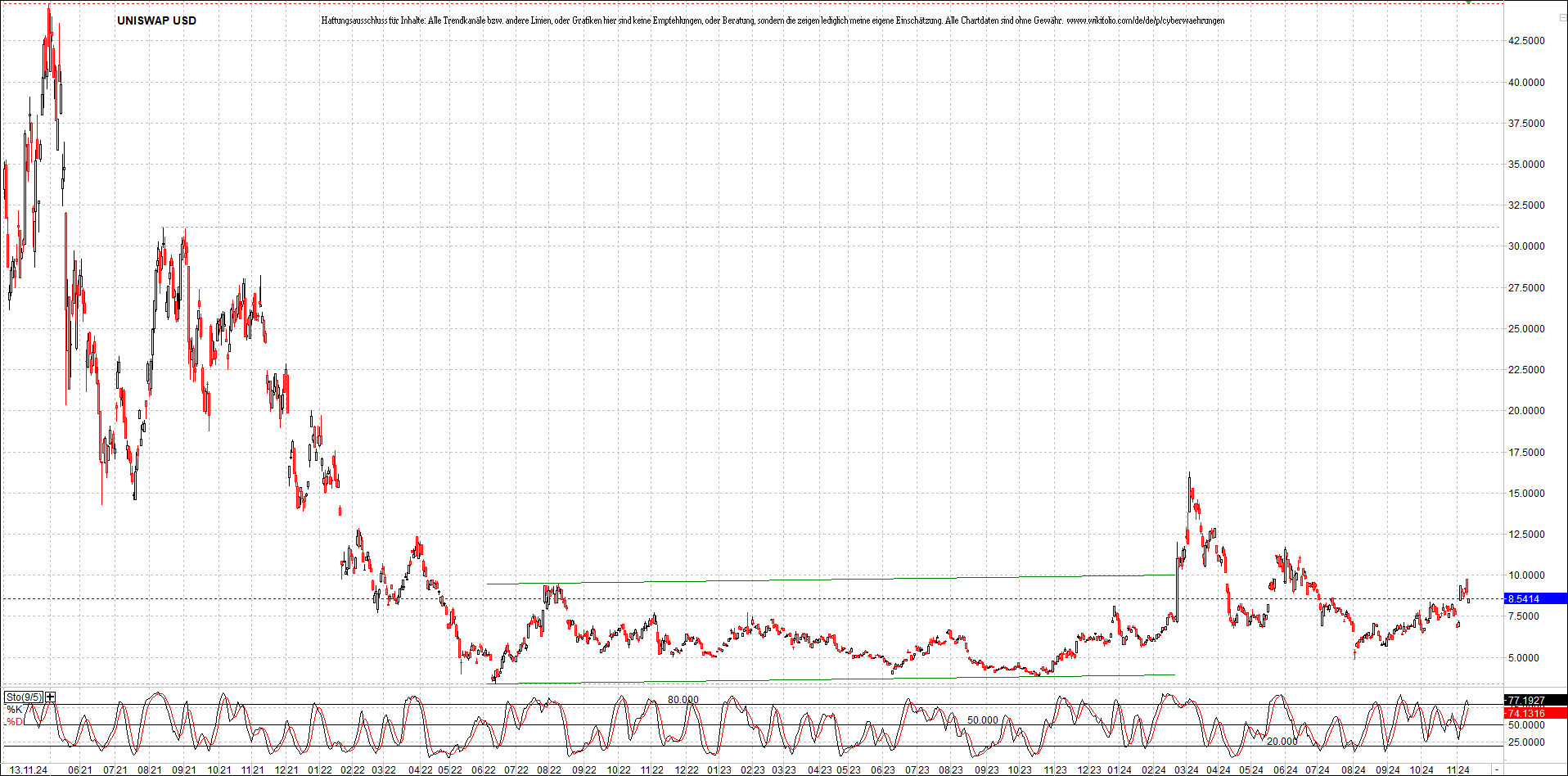Expand the Sto(9/5) indicator plus box
Image resolution: width=1568 pixels, height=776 pixels.
(51, 697)
